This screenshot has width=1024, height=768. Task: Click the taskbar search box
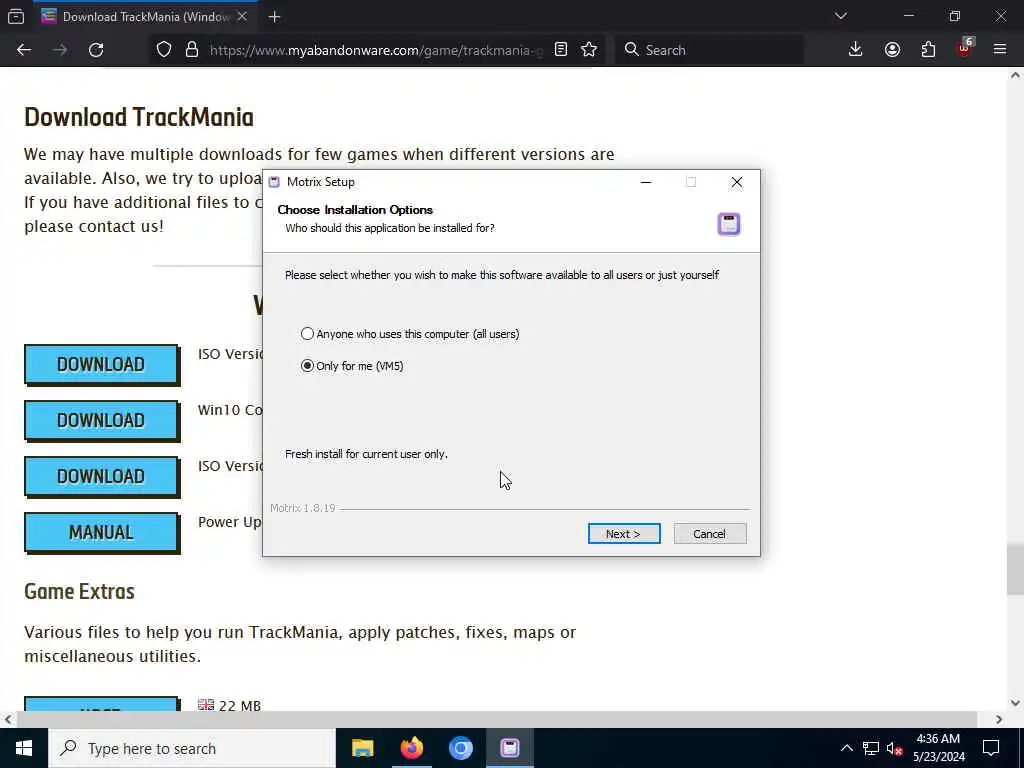point(192,748)
